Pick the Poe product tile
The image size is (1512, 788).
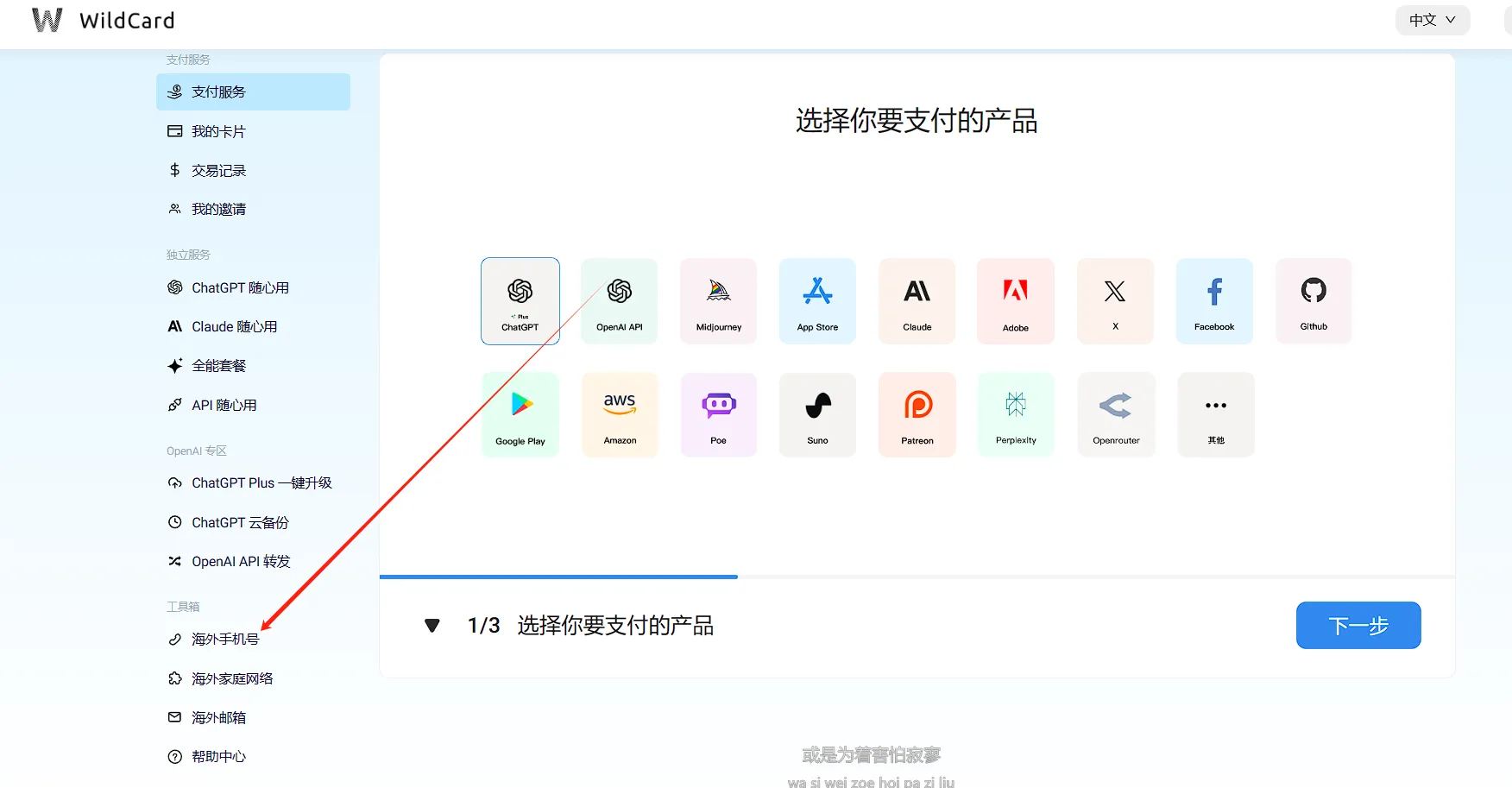(x=719, y=414)
